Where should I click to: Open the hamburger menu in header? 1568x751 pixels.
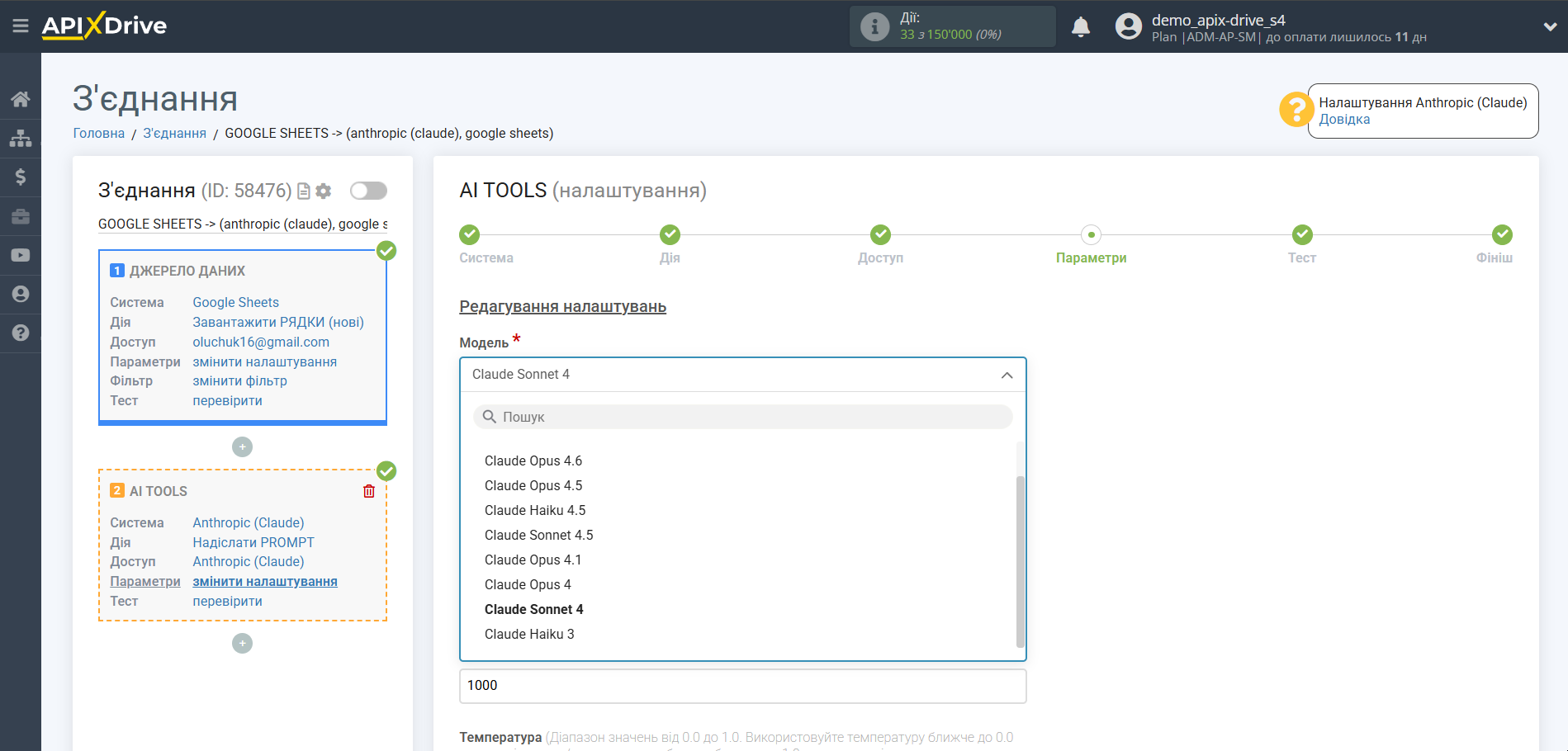[x=21, y=26]
